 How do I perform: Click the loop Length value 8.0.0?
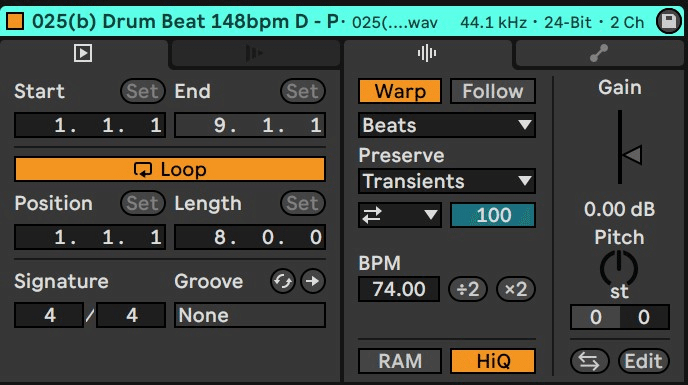pyautogui.click(x=250, y=237)
